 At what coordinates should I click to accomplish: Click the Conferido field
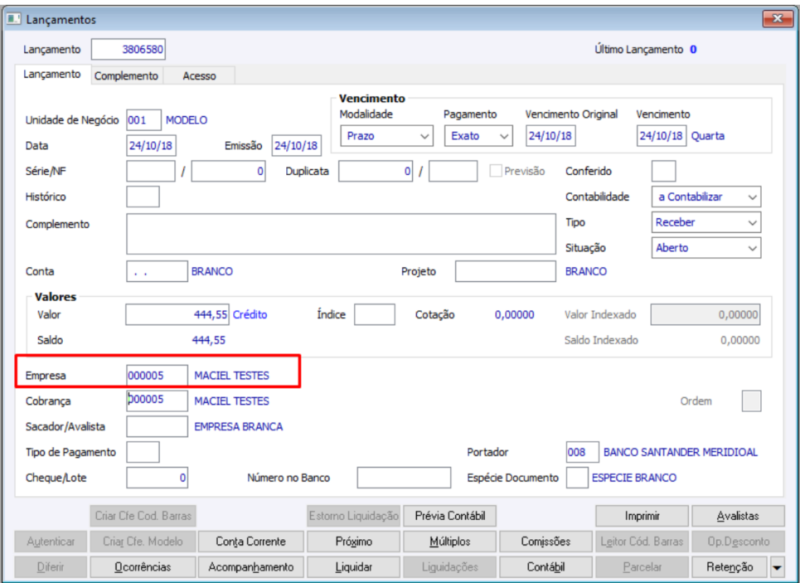pyautogui.click(x=664, y=171)
